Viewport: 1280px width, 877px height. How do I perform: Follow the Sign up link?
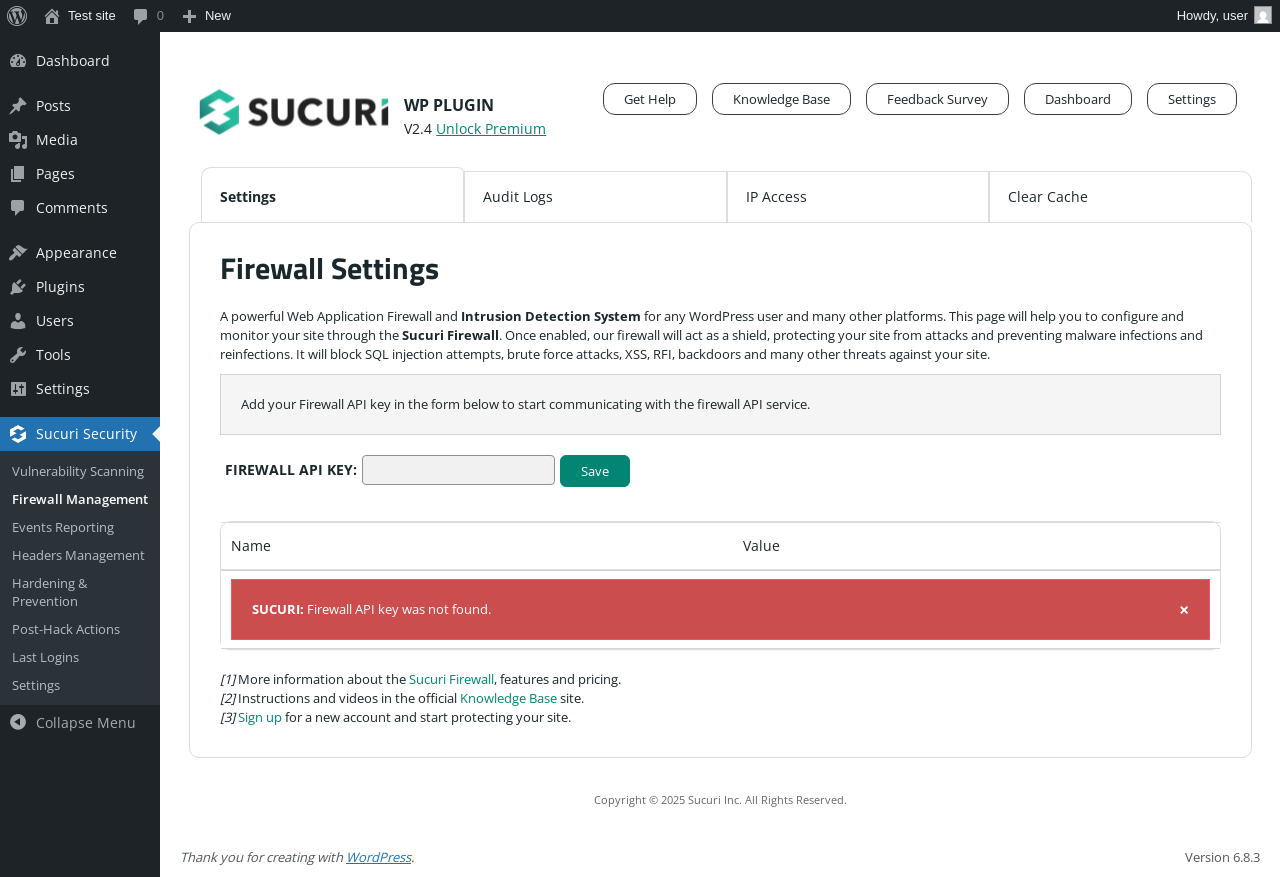[260, 717]
